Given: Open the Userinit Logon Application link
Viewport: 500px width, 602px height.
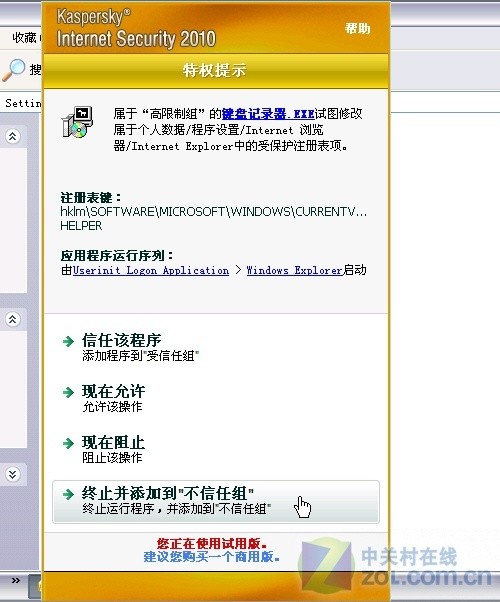Looking at the screenshot, I should pyautogui.click(x=151, y=270).
